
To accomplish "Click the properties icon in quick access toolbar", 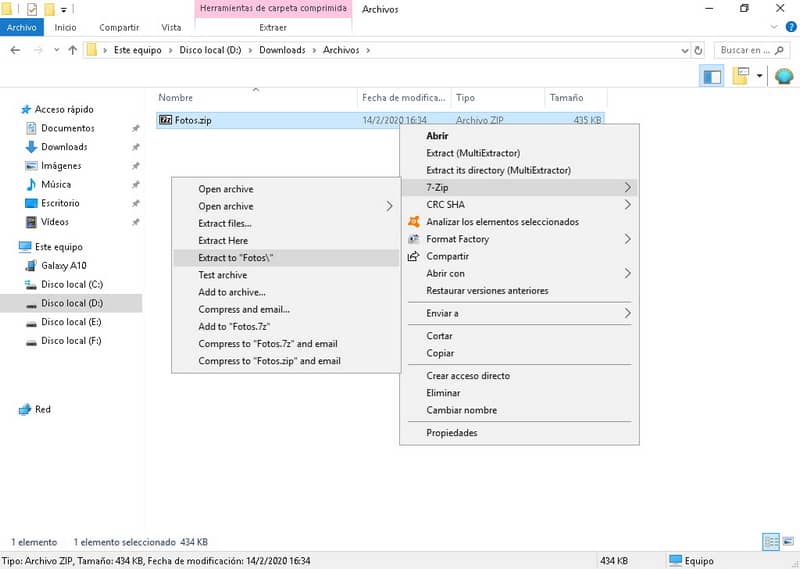I will (x=32, y=9).
